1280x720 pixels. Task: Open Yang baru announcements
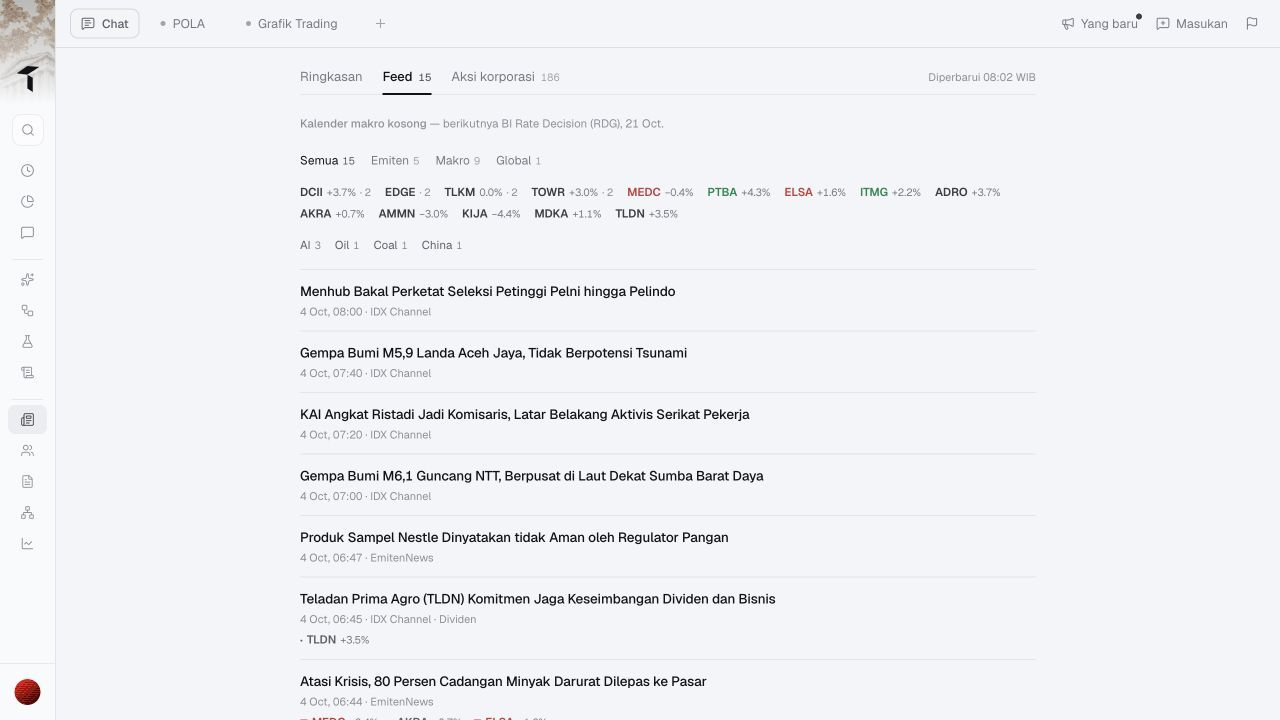click(1099, 23)
